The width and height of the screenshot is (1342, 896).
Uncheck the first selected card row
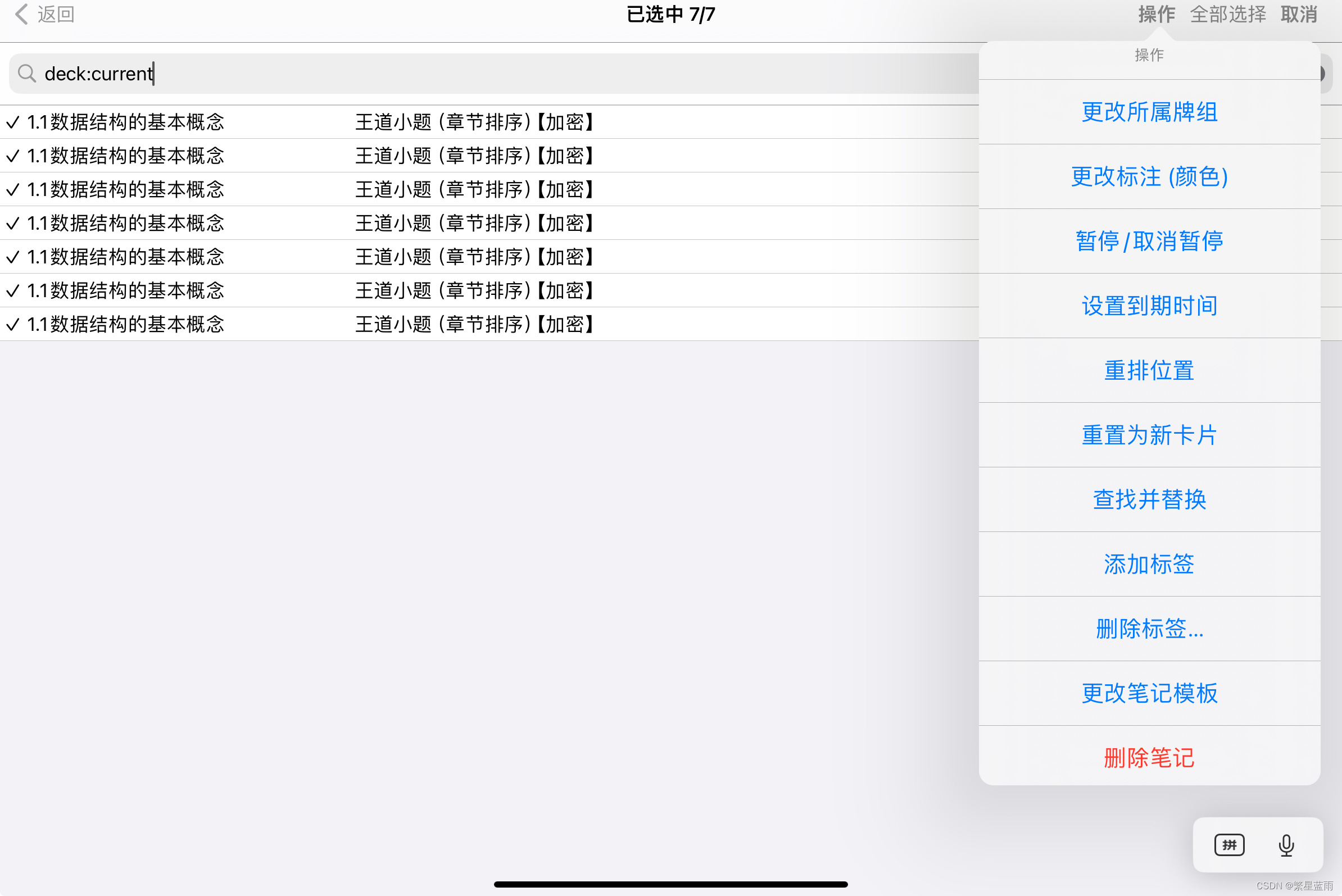coord(13,122)
